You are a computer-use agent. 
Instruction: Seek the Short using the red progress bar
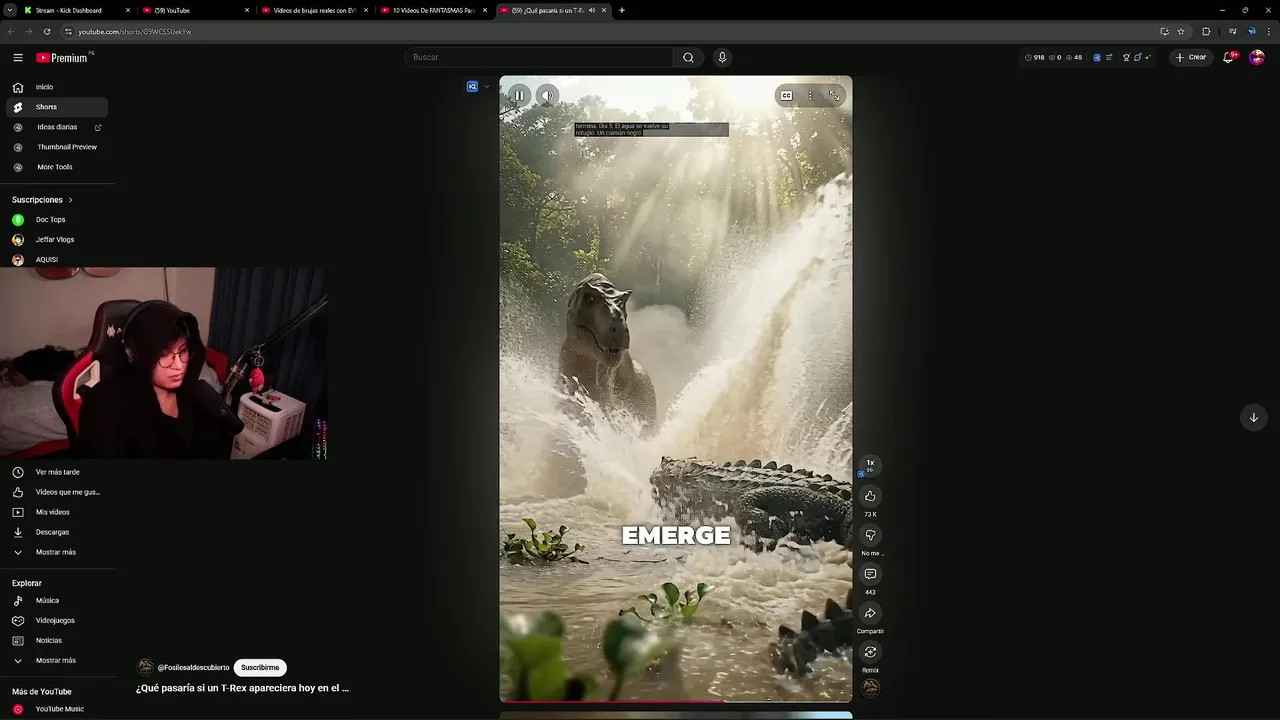click(676, 702)
